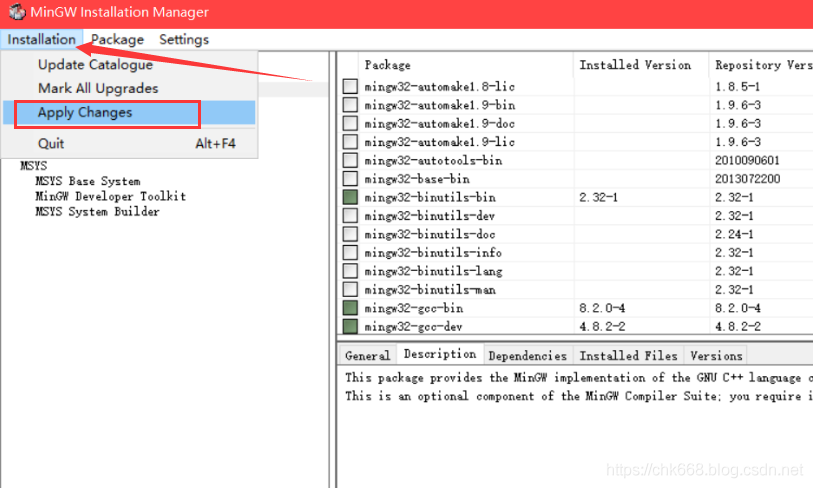The height and width of the screenshot is (488, 813).
Task: Open the Installation menu
Action: 41,39
